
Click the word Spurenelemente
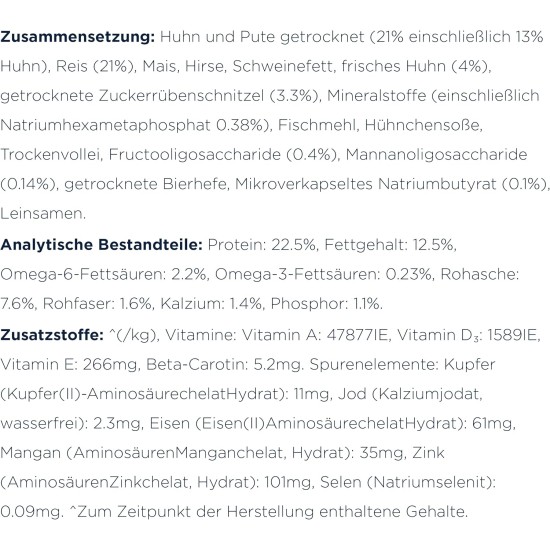tap(374, 365)
